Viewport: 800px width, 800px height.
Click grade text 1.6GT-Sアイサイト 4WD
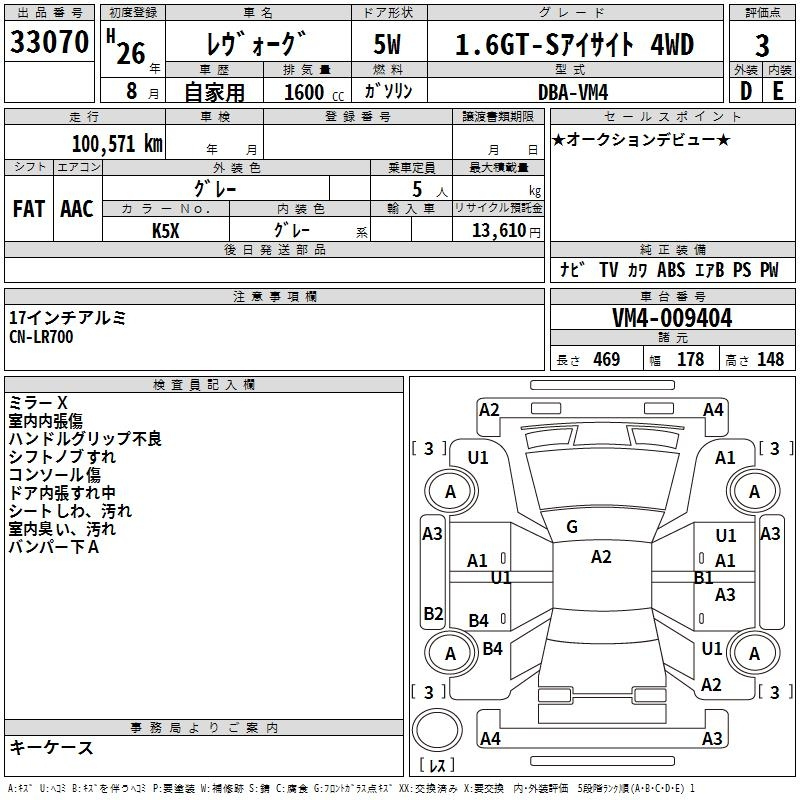coord(574,44)
